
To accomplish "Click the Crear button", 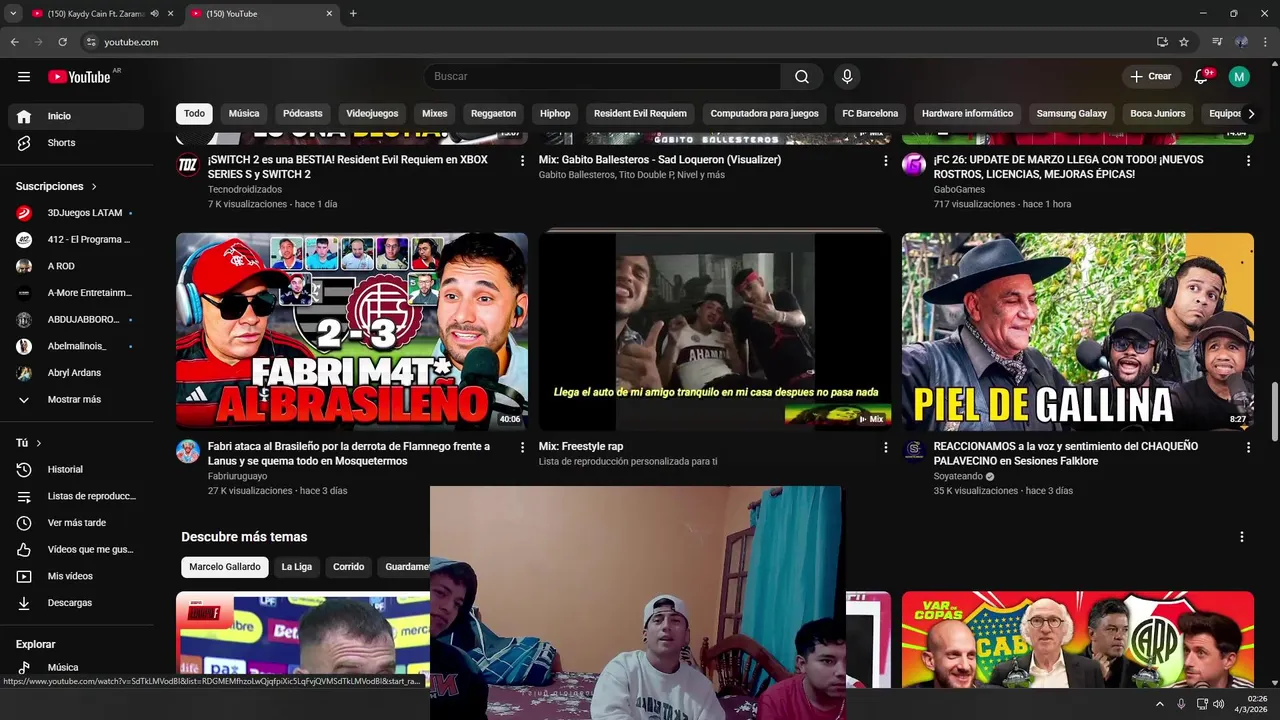I will [1150, 77].
